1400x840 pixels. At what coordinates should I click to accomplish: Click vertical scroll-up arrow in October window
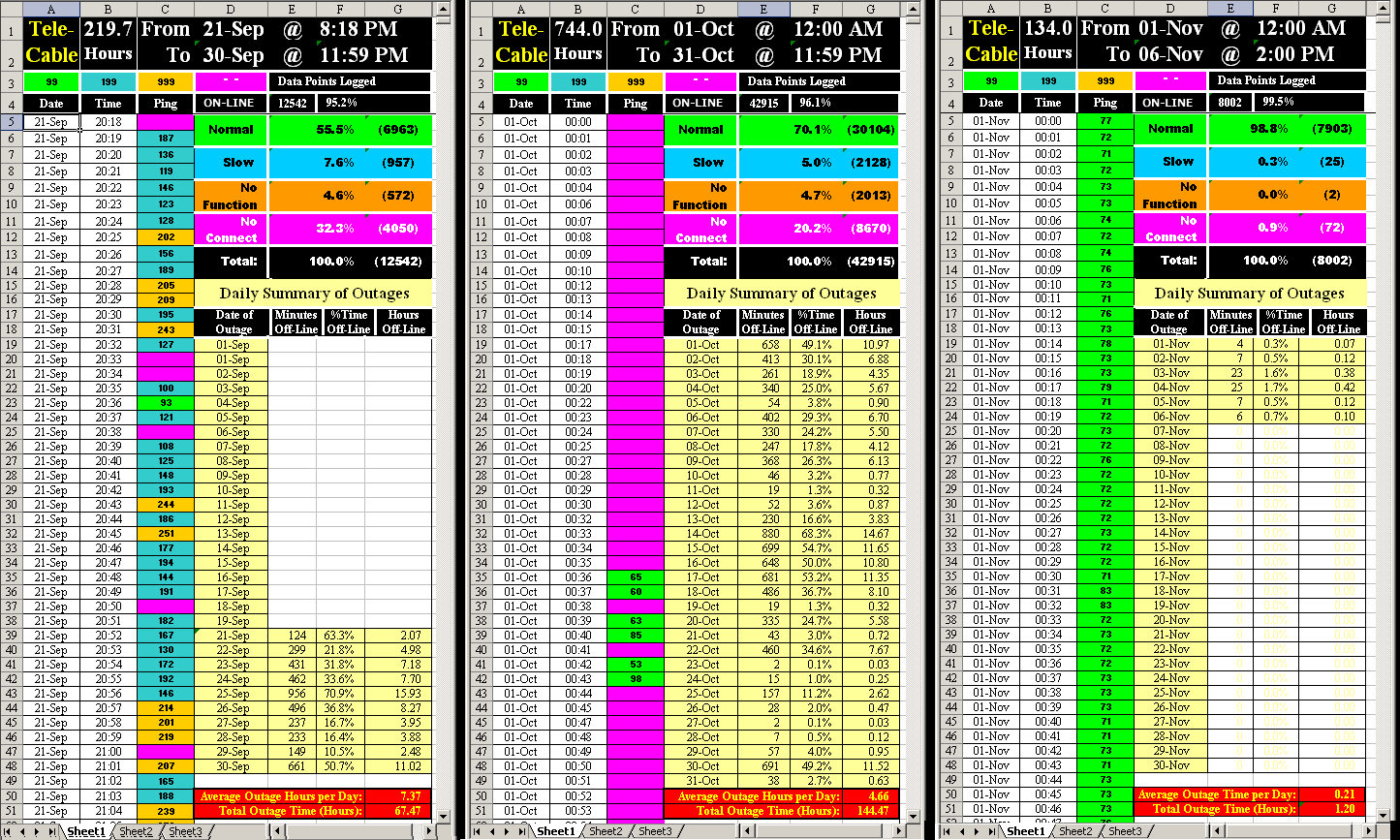[x=913, y=9]
